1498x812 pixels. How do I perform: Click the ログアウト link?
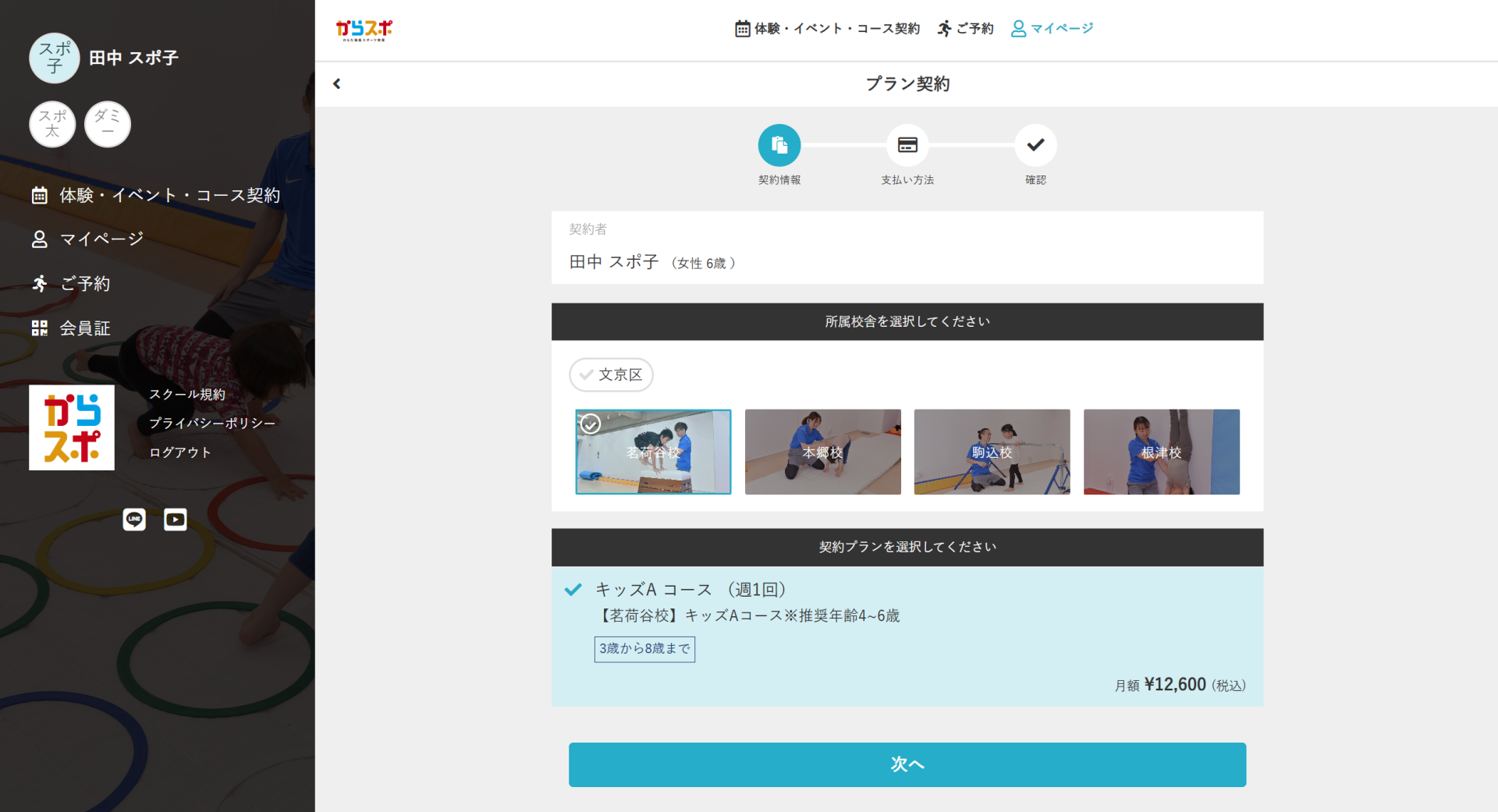[x=180, y=452]
